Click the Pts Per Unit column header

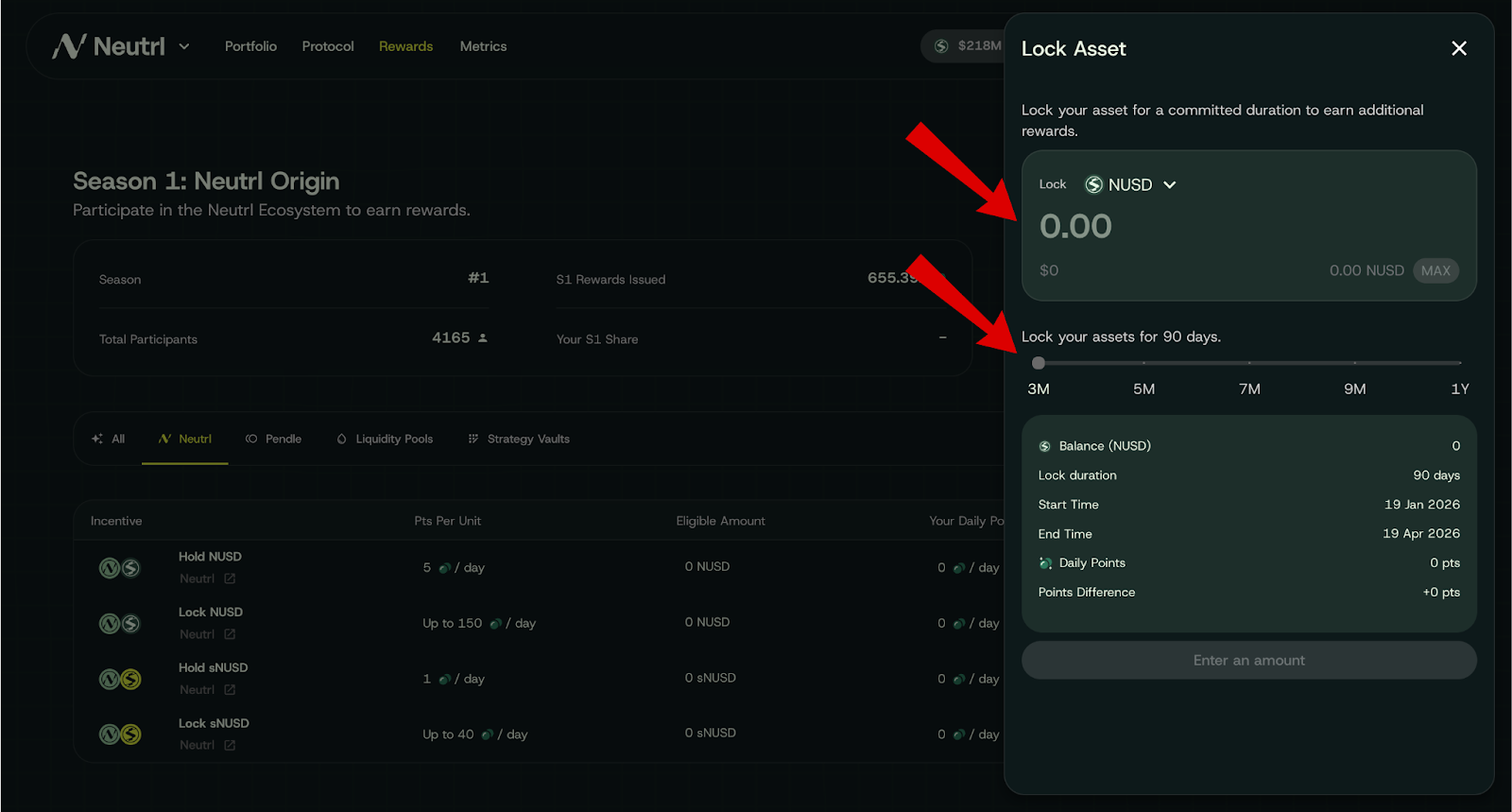point(448,521)
